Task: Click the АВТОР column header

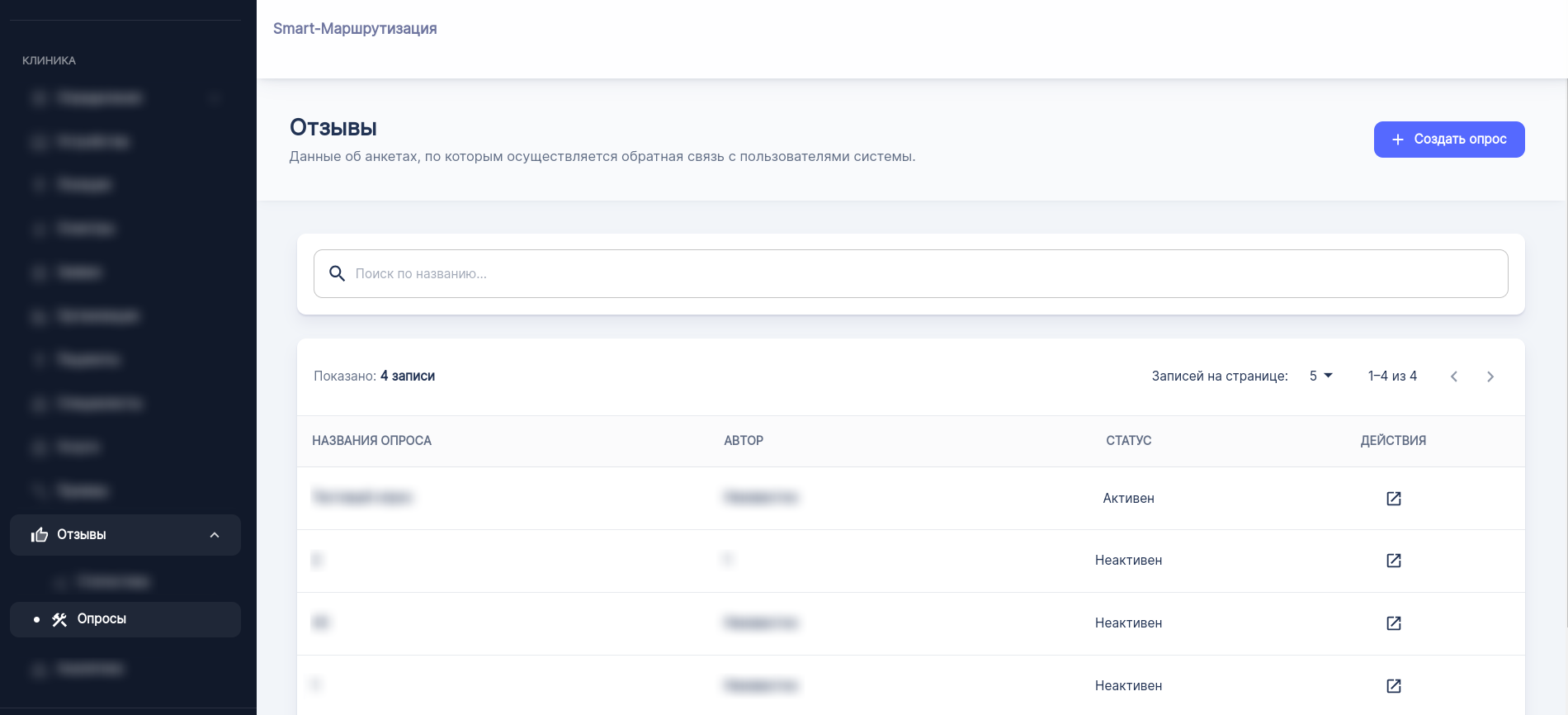Action: point(744,441)
